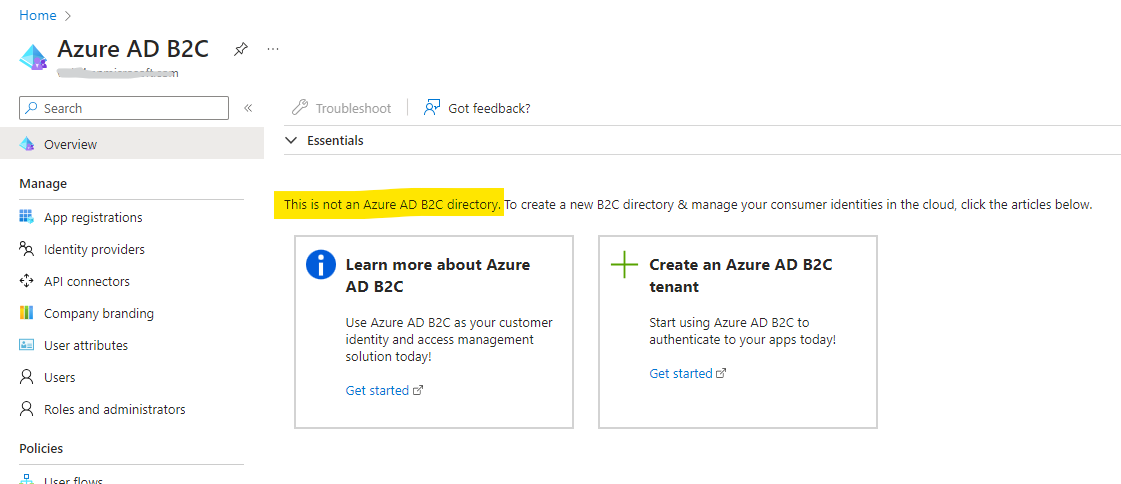Image resolution: width=1121 pixels, height=484 pixels.
Task: Click the App registrations grid icon
Action: (26, 217)
